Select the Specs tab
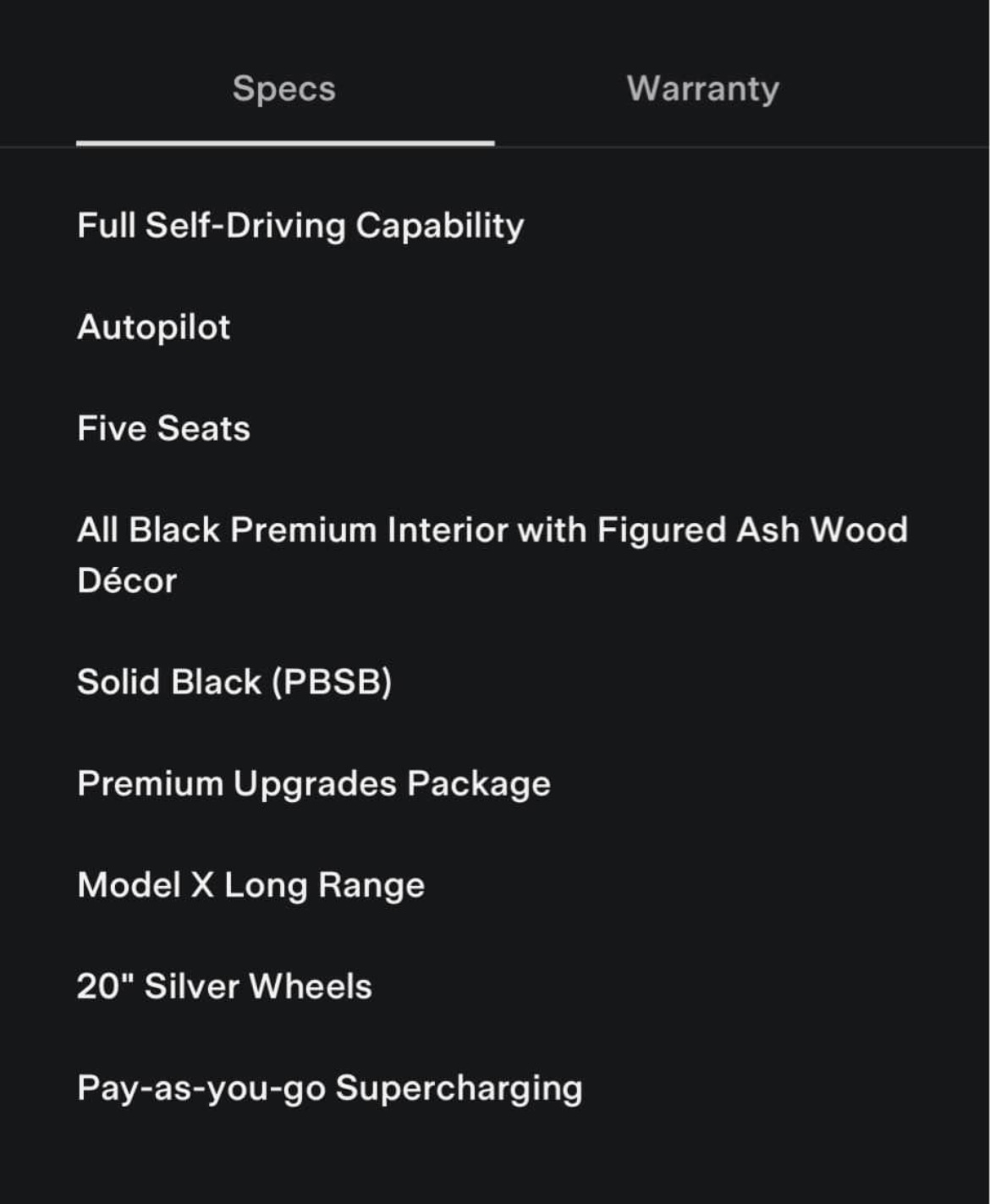 284,89
